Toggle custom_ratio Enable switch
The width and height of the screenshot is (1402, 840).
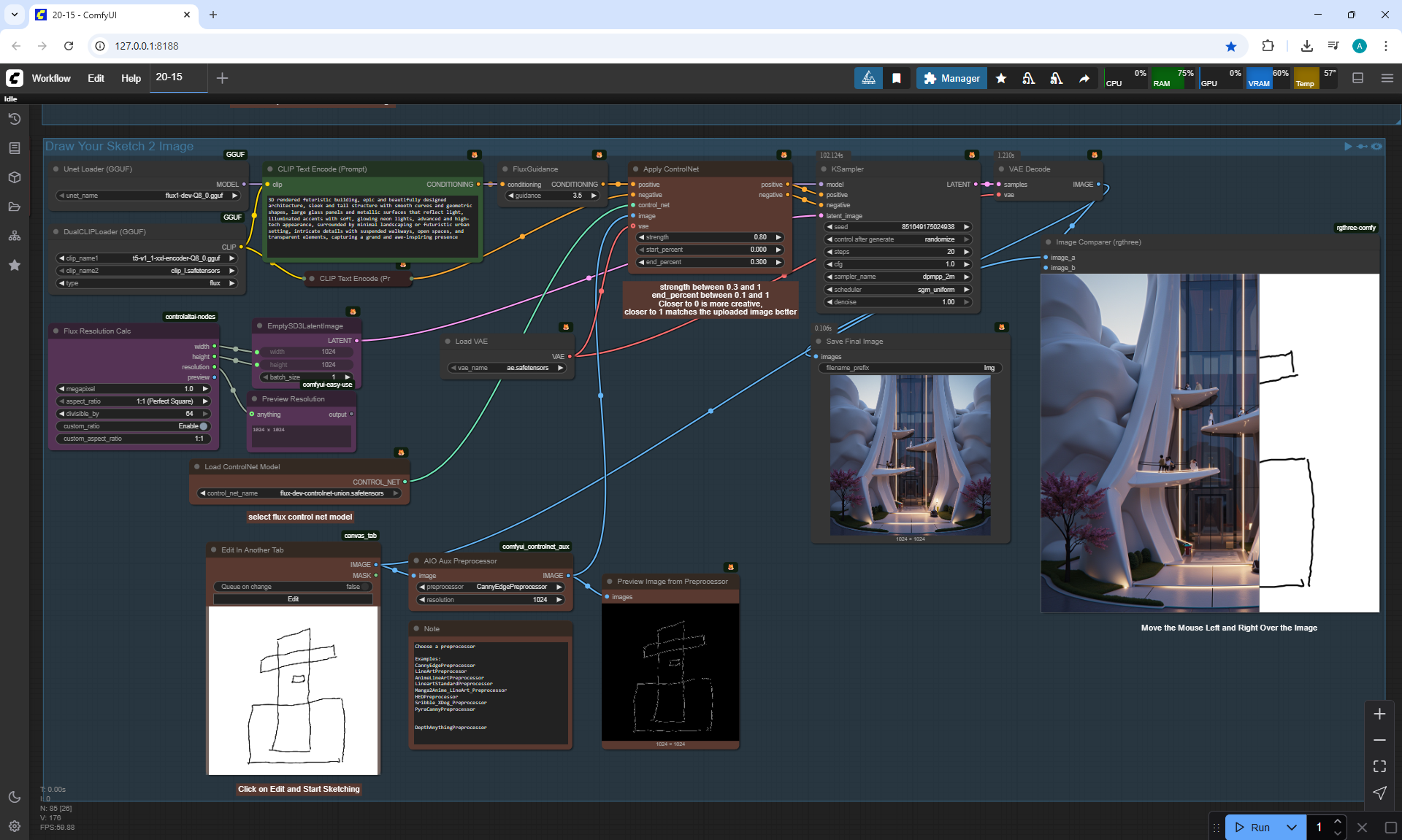pyautogui.click(x=204, y=426)
